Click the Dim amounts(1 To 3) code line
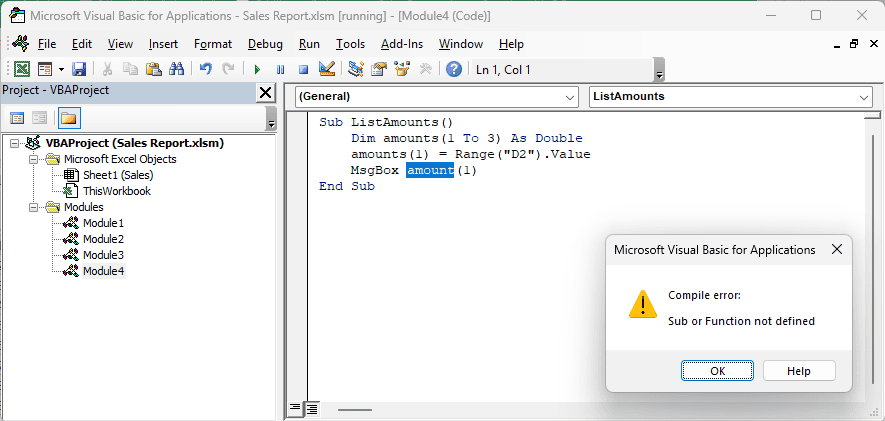This screenshot has height=421, width=885. coord(466,138)
